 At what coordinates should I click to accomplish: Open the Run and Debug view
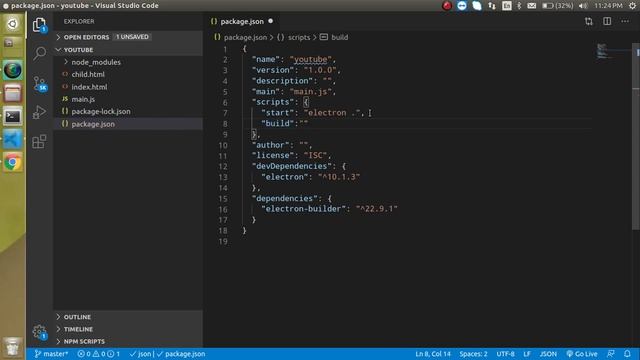click(39, 112)
